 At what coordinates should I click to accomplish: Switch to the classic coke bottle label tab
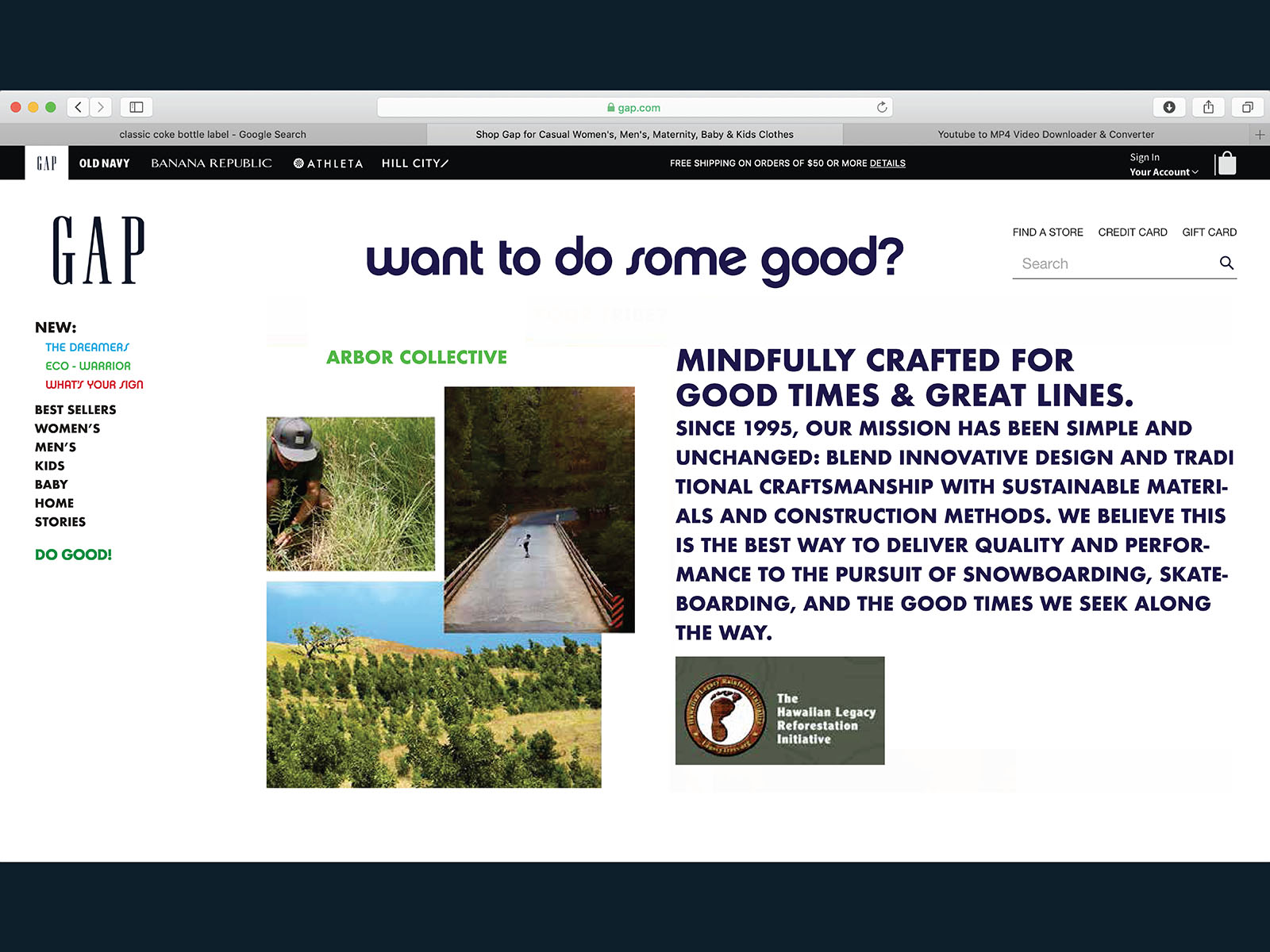[x=213, y=135]
